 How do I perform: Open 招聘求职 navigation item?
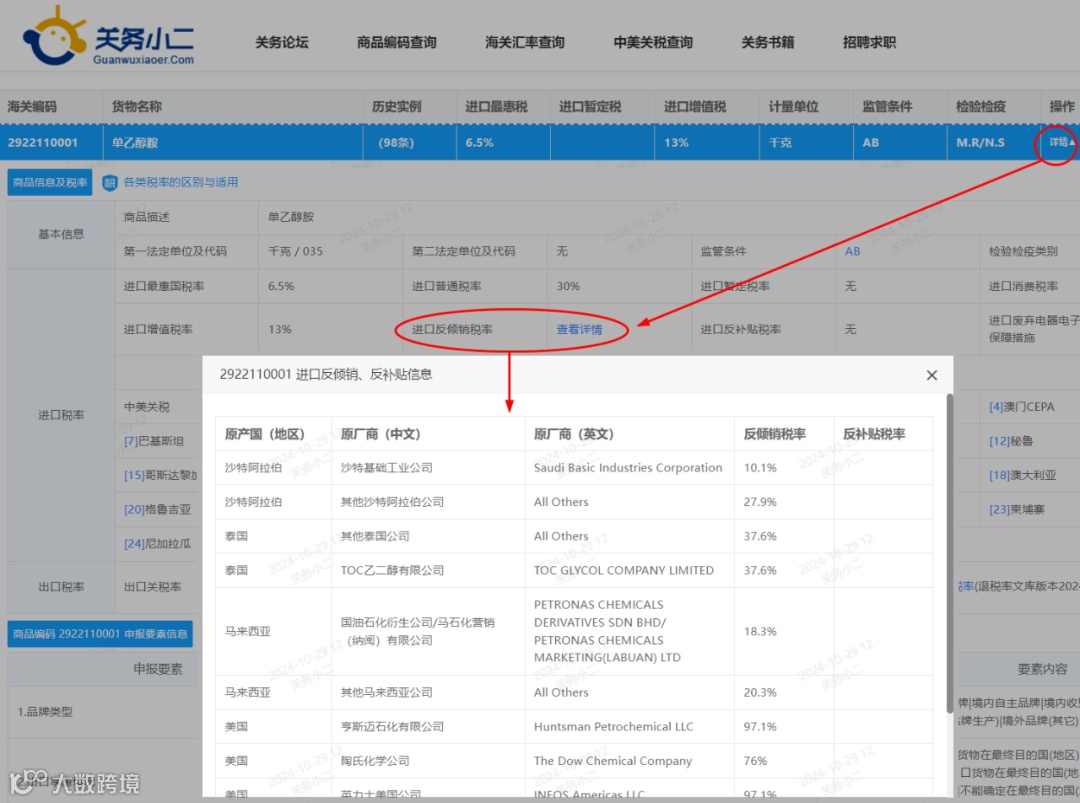869,43
